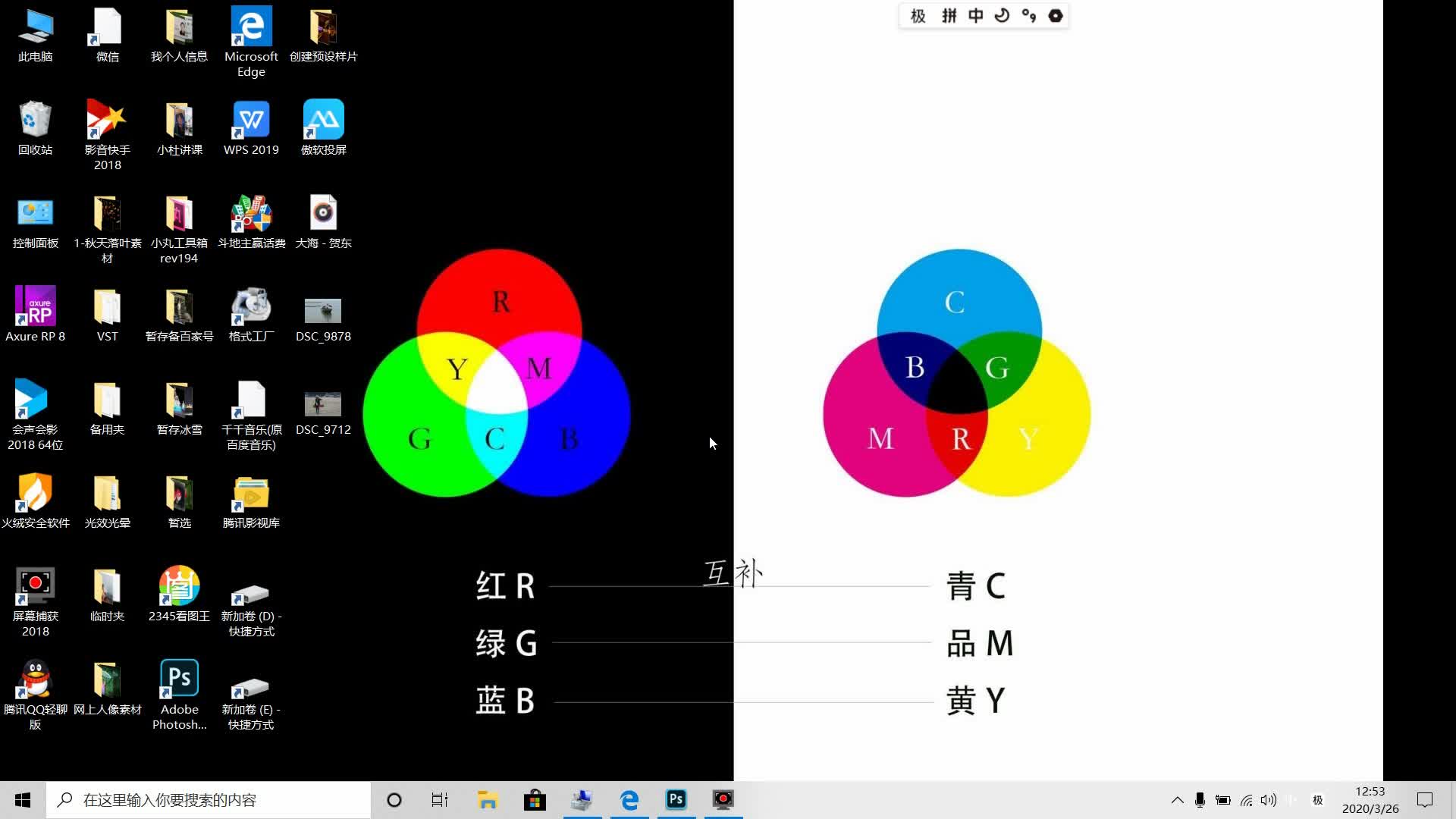1456x819 pixels.
Task: Open the notification action center
Action: 1425,799
